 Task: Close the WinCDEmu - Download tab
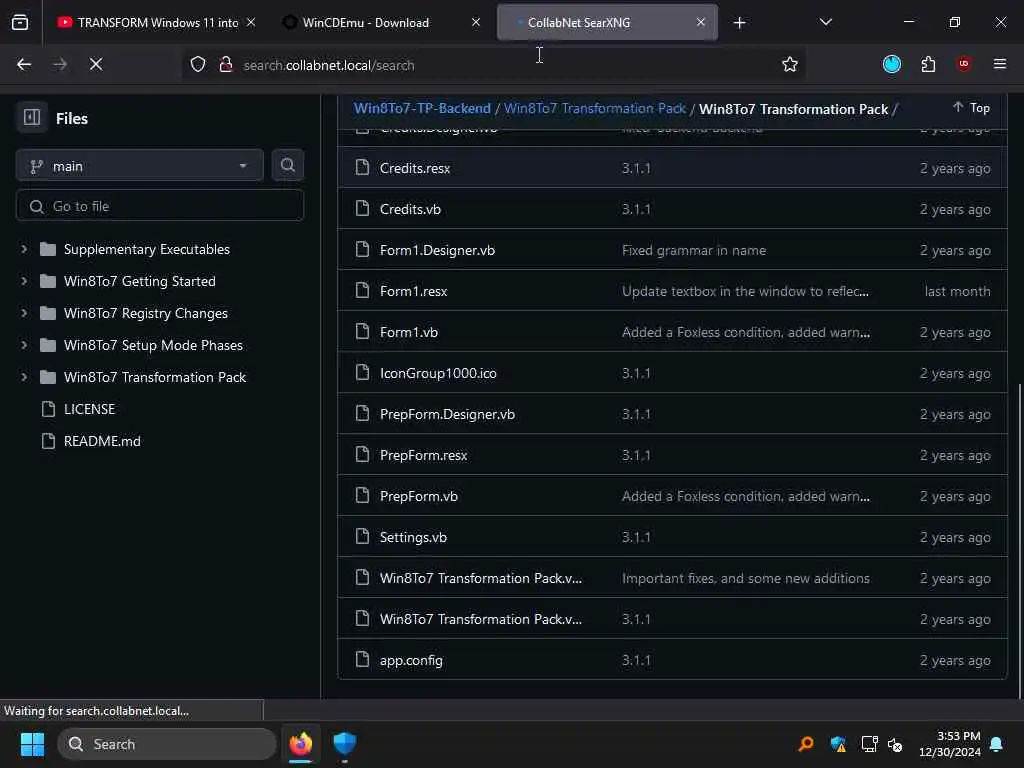click(476, 22)
